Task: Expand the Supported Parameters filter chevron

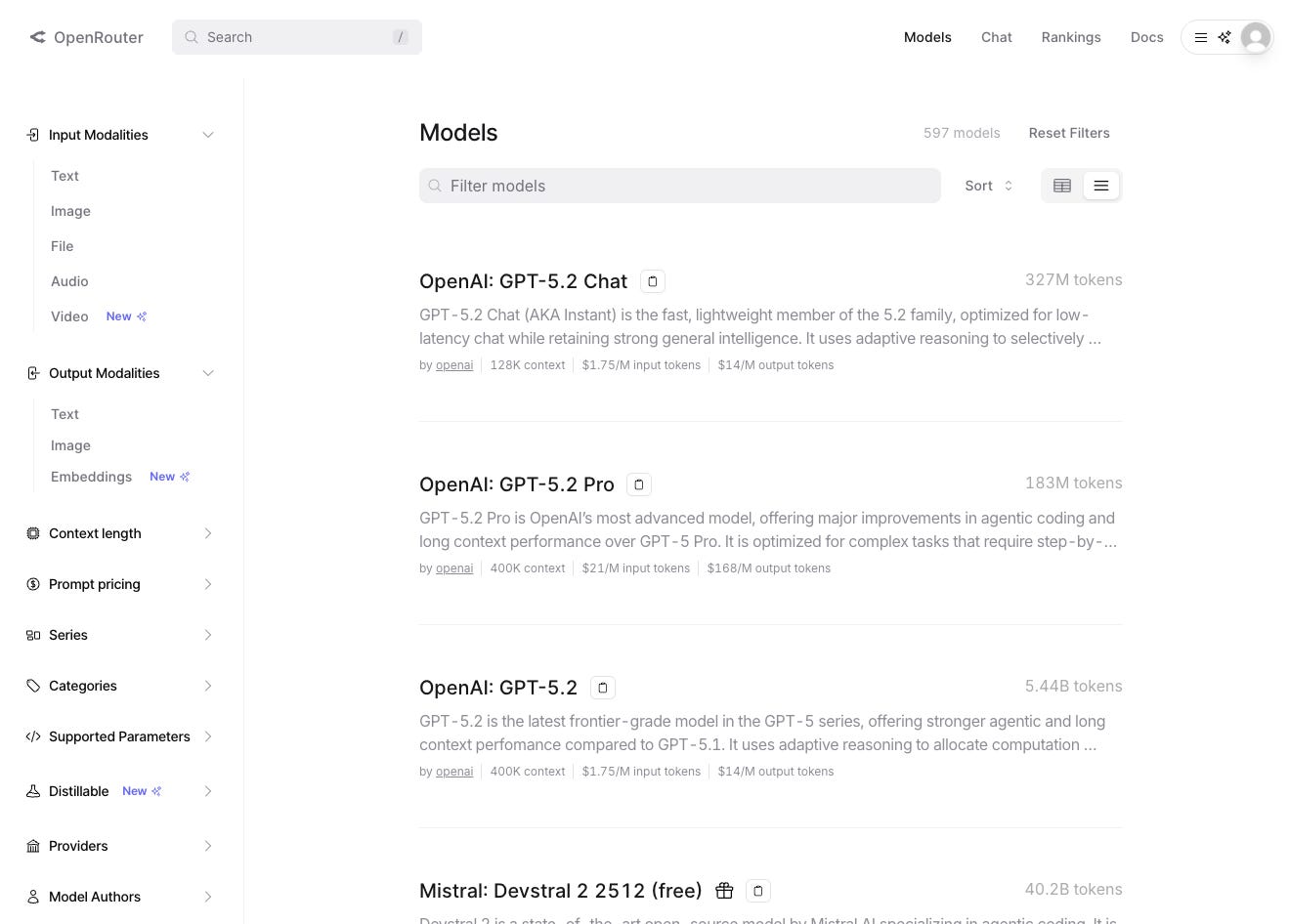Action: [x=208, y=736]
